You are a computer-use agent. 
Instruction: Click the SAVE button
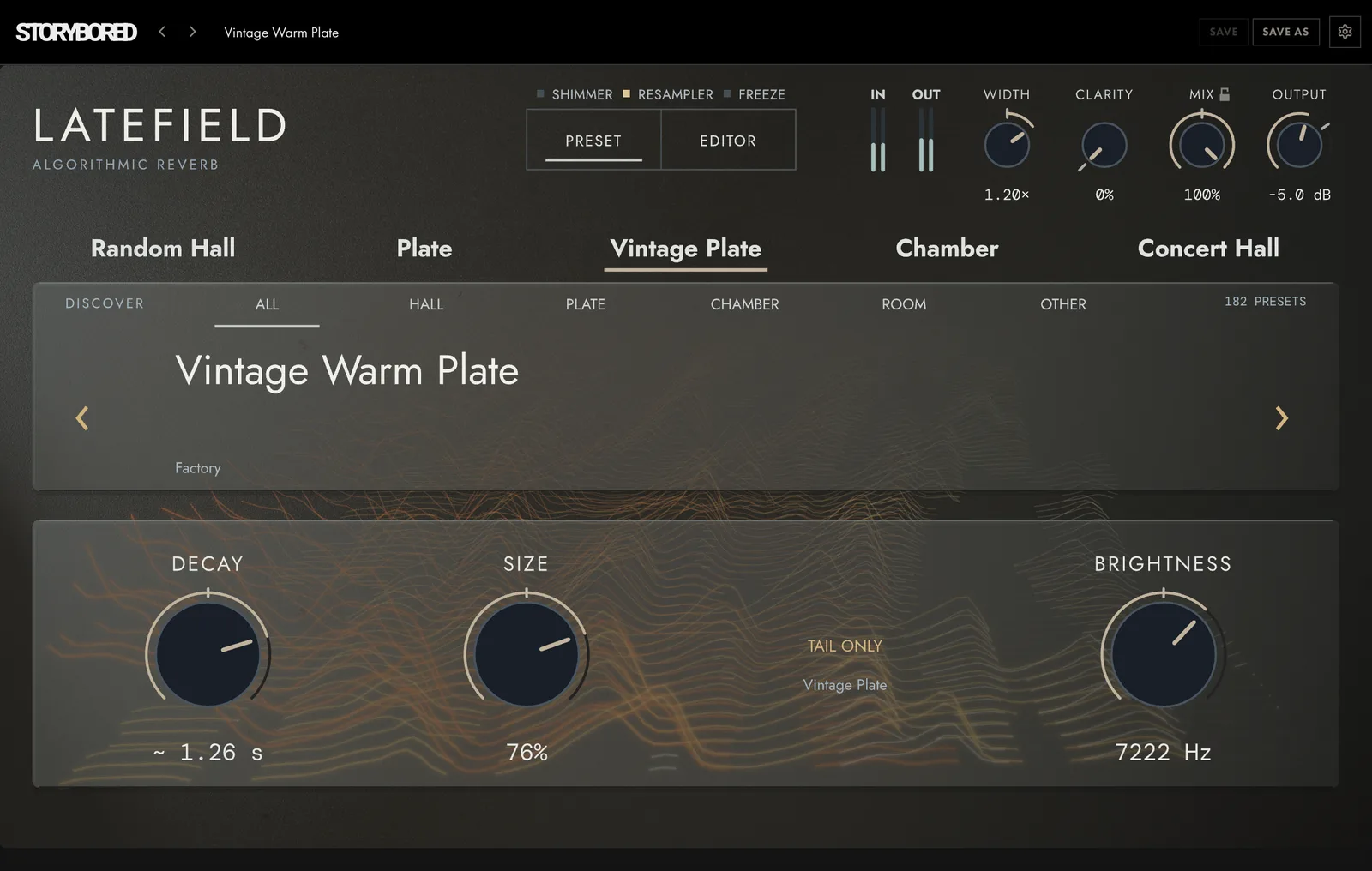click(1224, 32)
